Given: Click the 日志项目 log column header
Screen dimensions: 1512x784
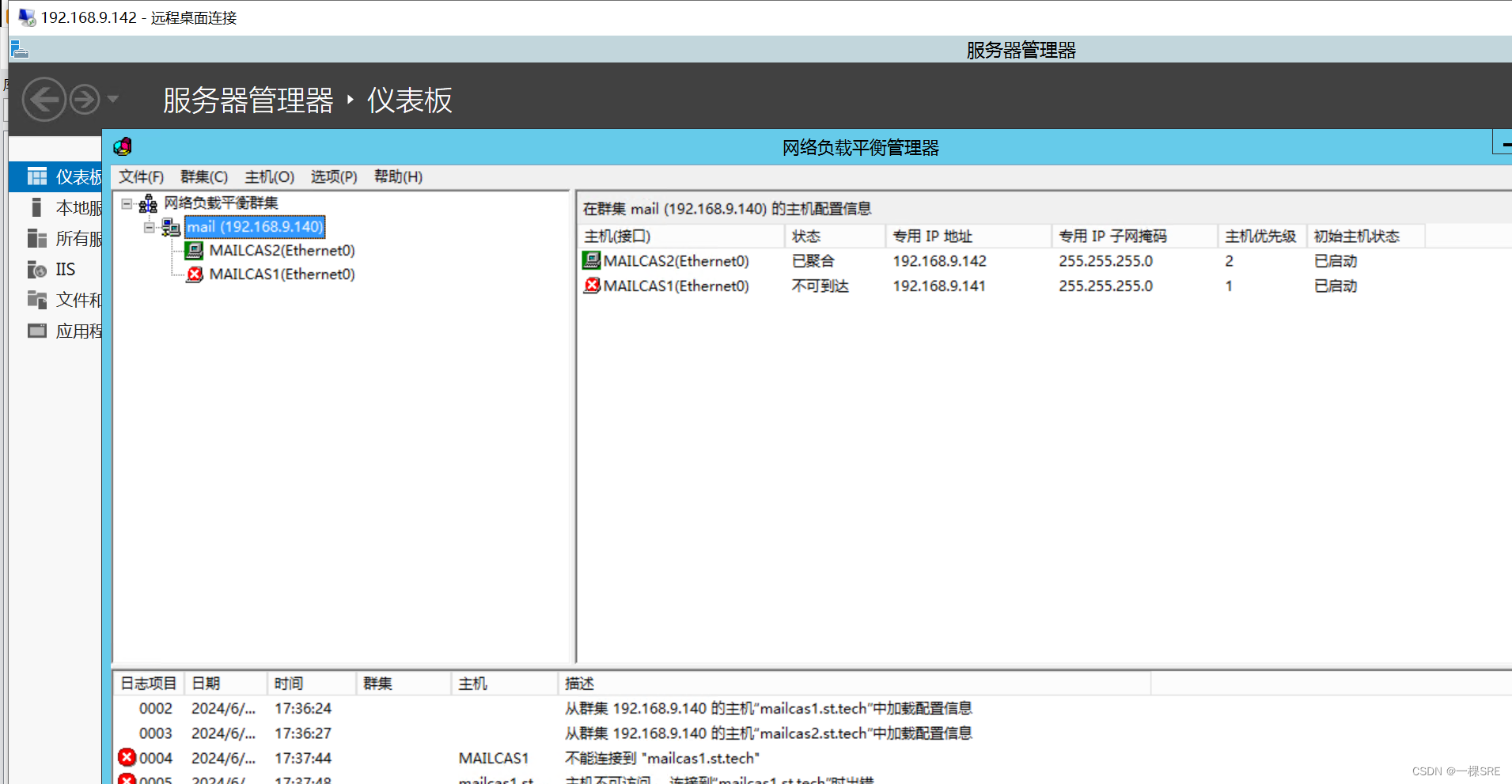Looking at the screenshot, I should [x=149, y=684].
